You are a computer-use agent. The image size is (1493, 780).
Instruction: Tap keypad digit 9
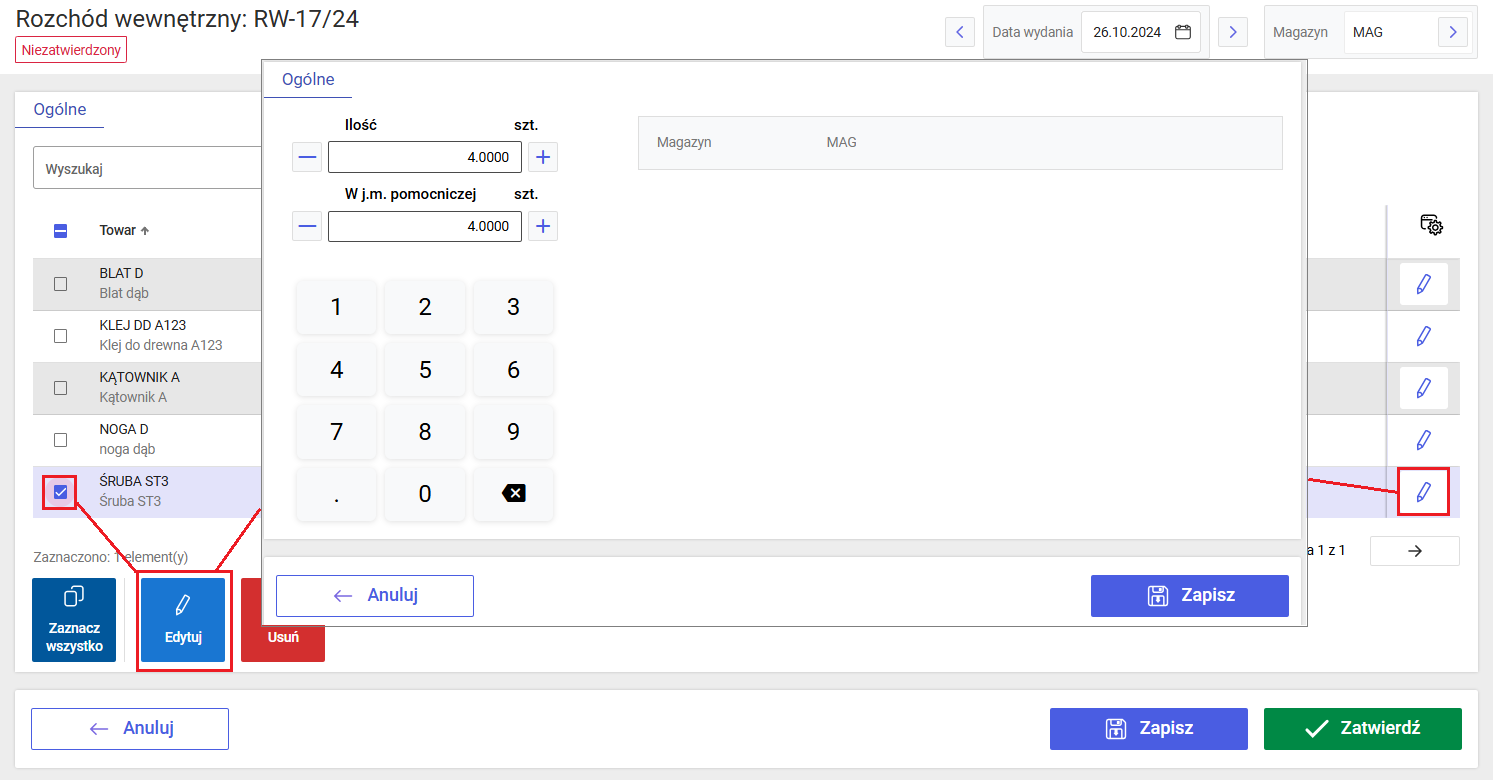tap(513, 432)
